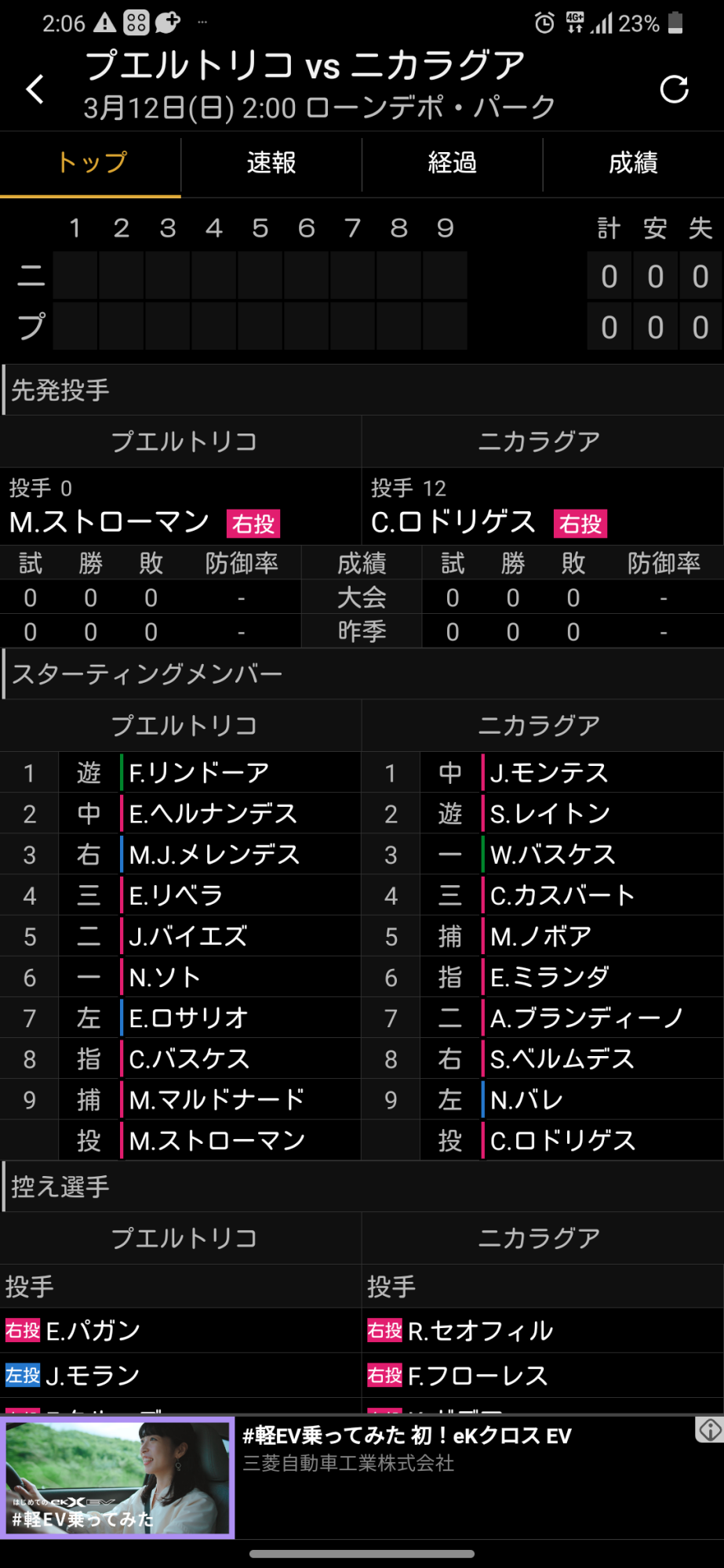Tap the alarm clock status icon
The image size is (724, 1568).
pyautogui.click(x=544, y=24)
